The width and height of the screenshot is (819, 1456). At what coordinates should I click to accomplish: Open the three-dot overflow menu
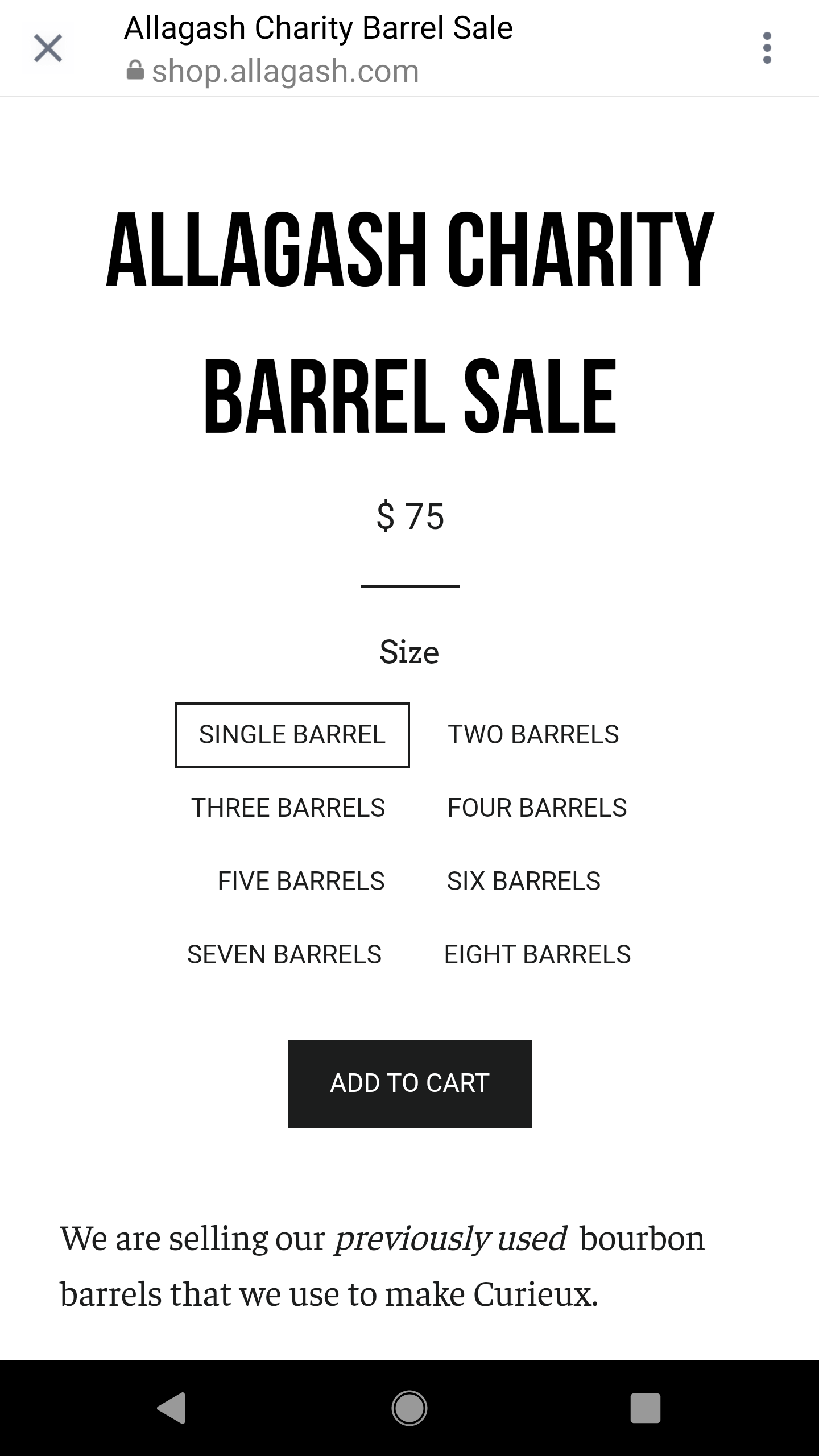767,48
